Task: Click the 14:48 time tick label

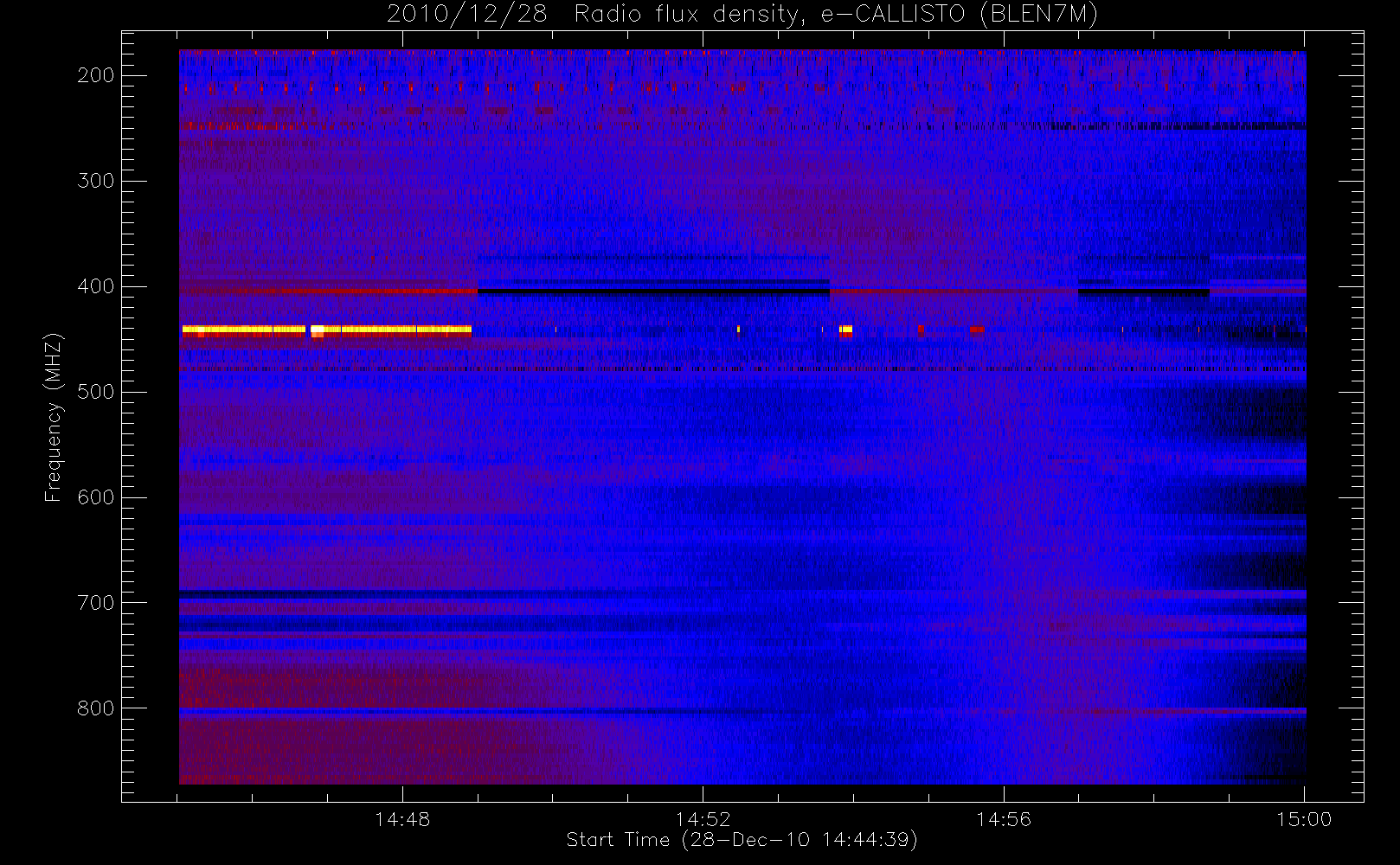Action: pyautogui.click(x=402, y=819)
